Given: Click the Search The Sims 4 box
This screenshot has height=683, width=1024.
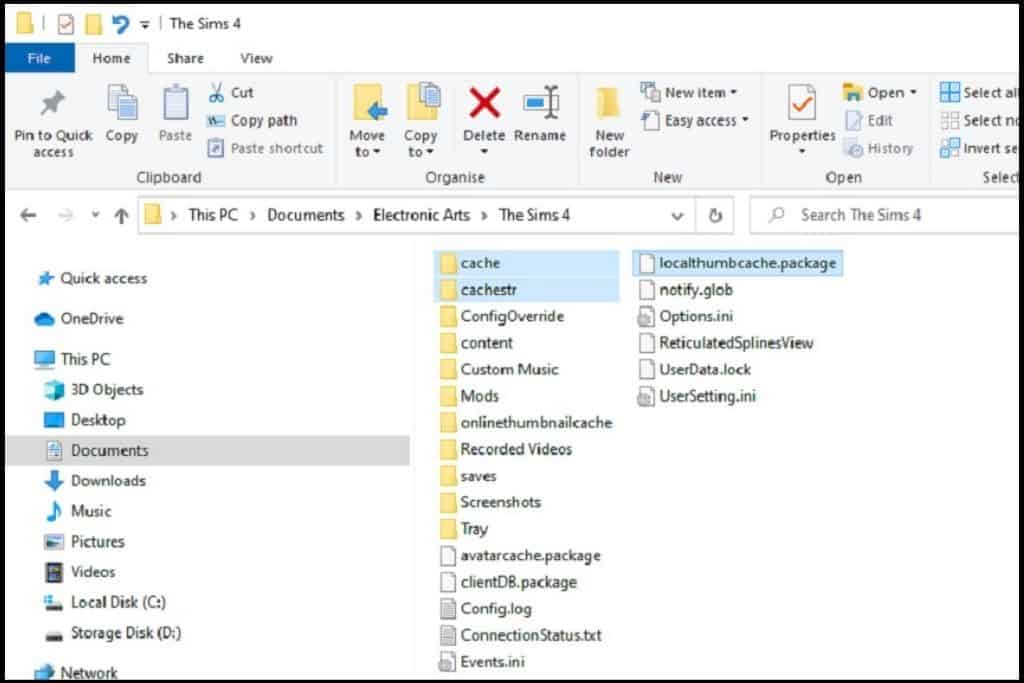Looking at the screenshot, I should click(x=884, y=215).
